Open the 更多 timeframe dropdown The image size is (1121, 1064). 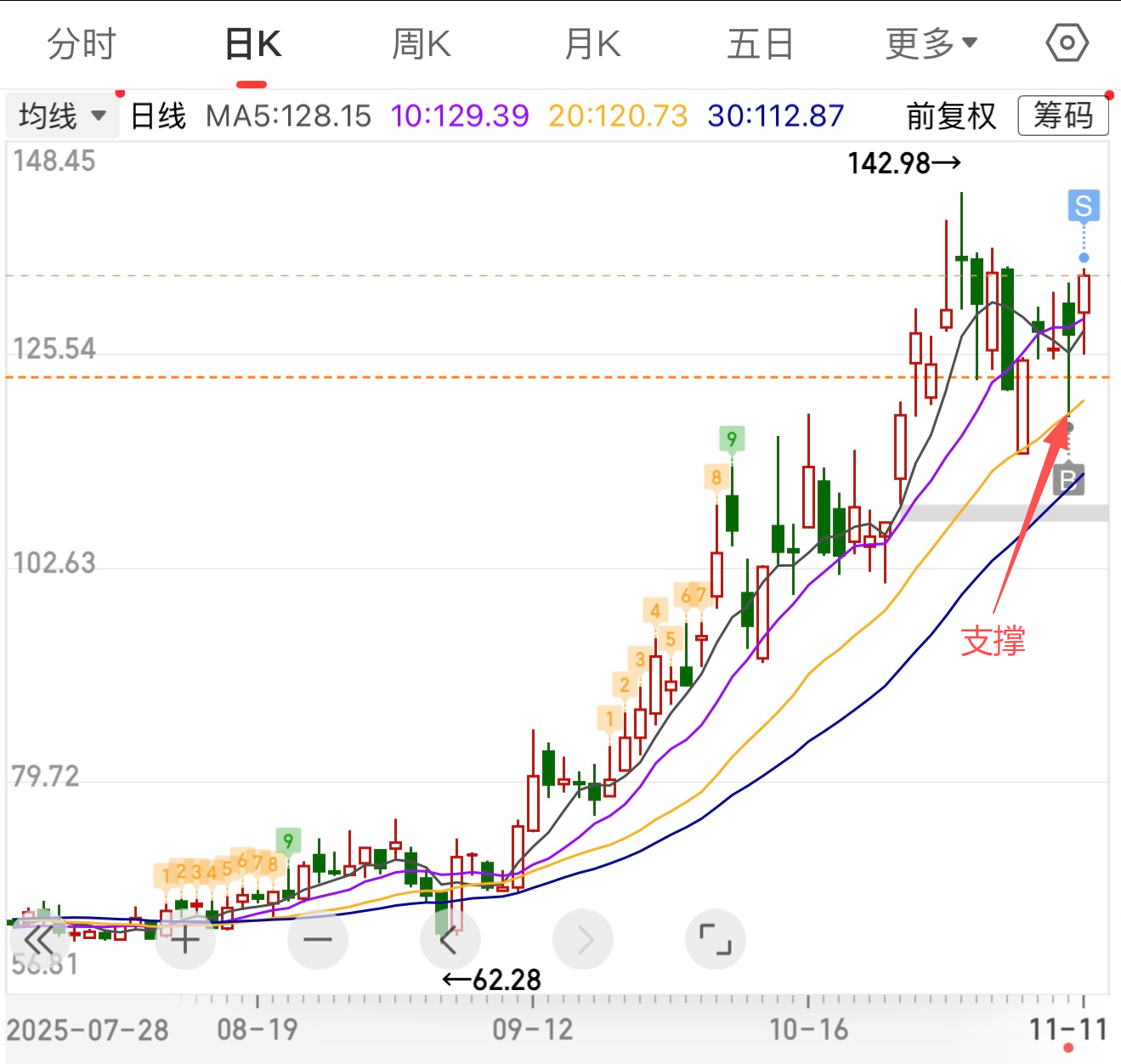[x=931, y=43]
